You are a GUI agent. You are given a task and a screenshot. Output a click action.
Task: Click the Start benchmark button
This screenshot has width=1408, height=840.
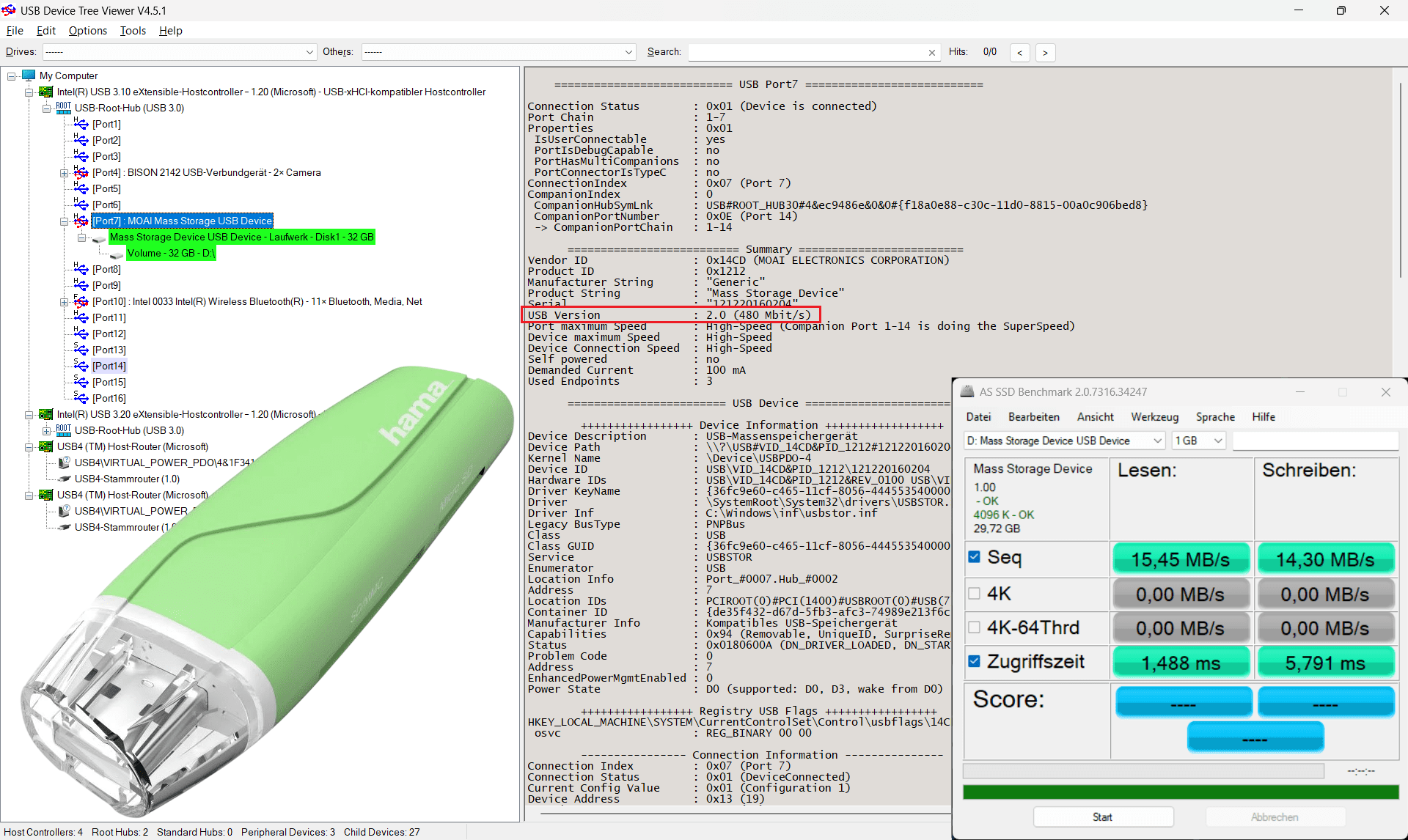point(1103,817)
